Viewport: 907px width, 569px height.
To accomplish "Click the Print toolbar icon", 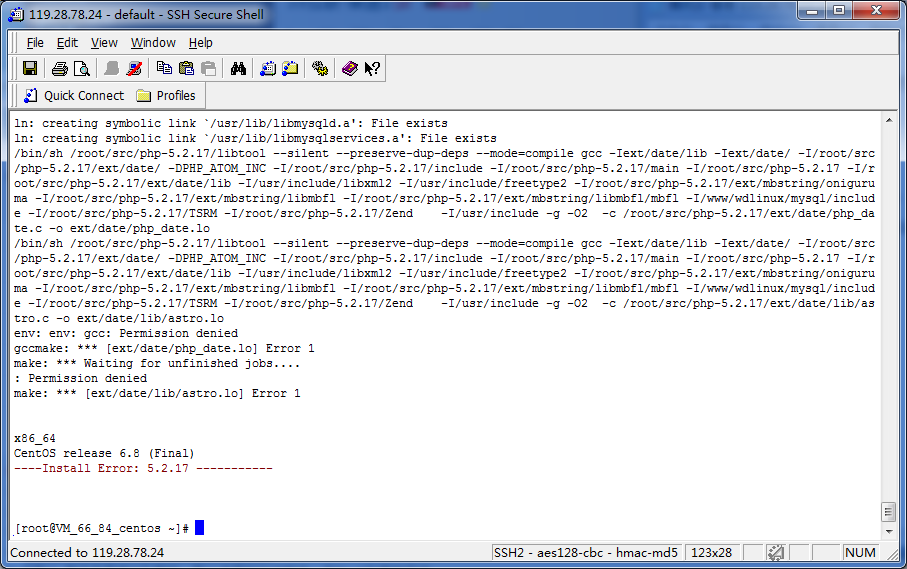I will tap(60, 69).
